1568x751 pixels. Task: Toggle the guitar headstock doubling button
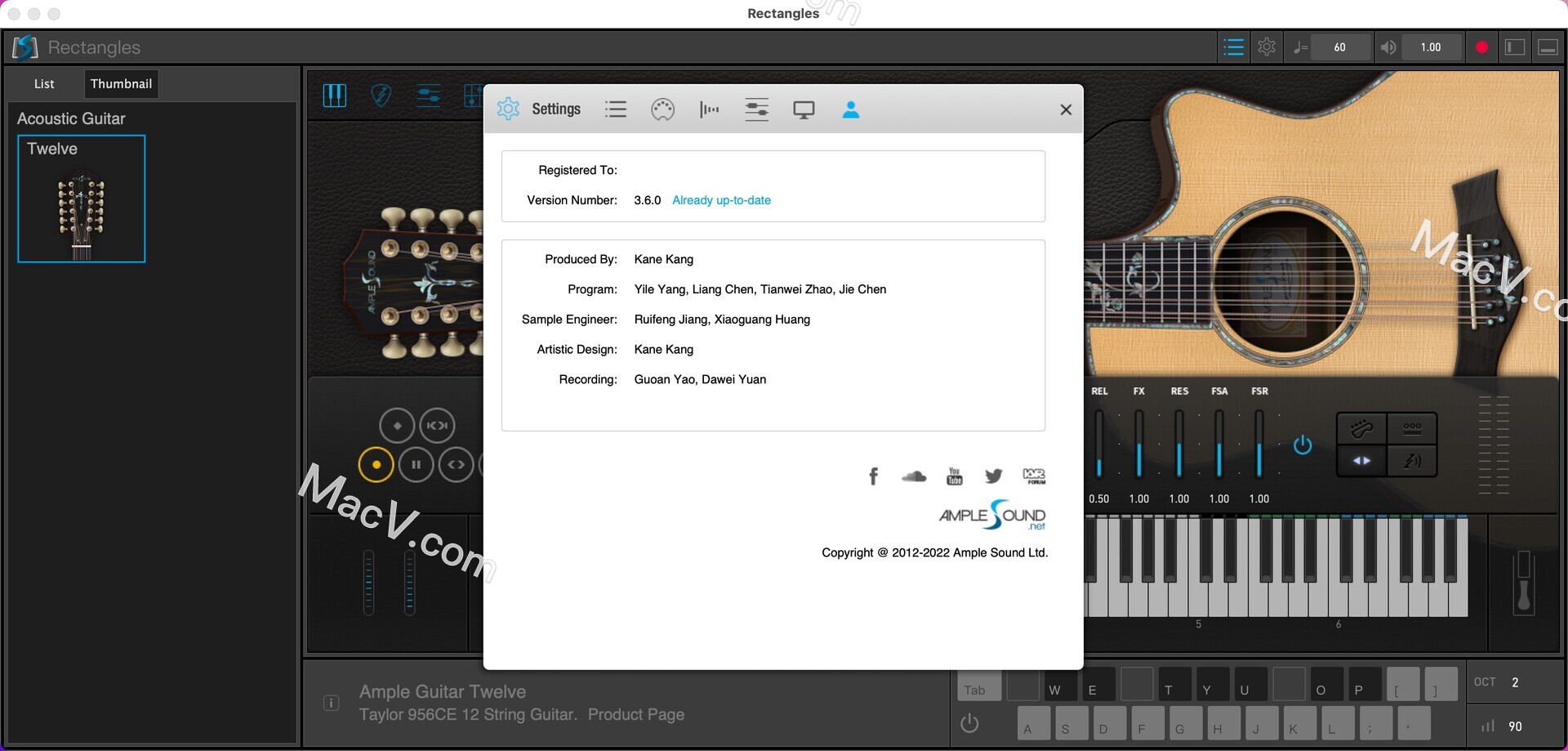[1361, 428]
